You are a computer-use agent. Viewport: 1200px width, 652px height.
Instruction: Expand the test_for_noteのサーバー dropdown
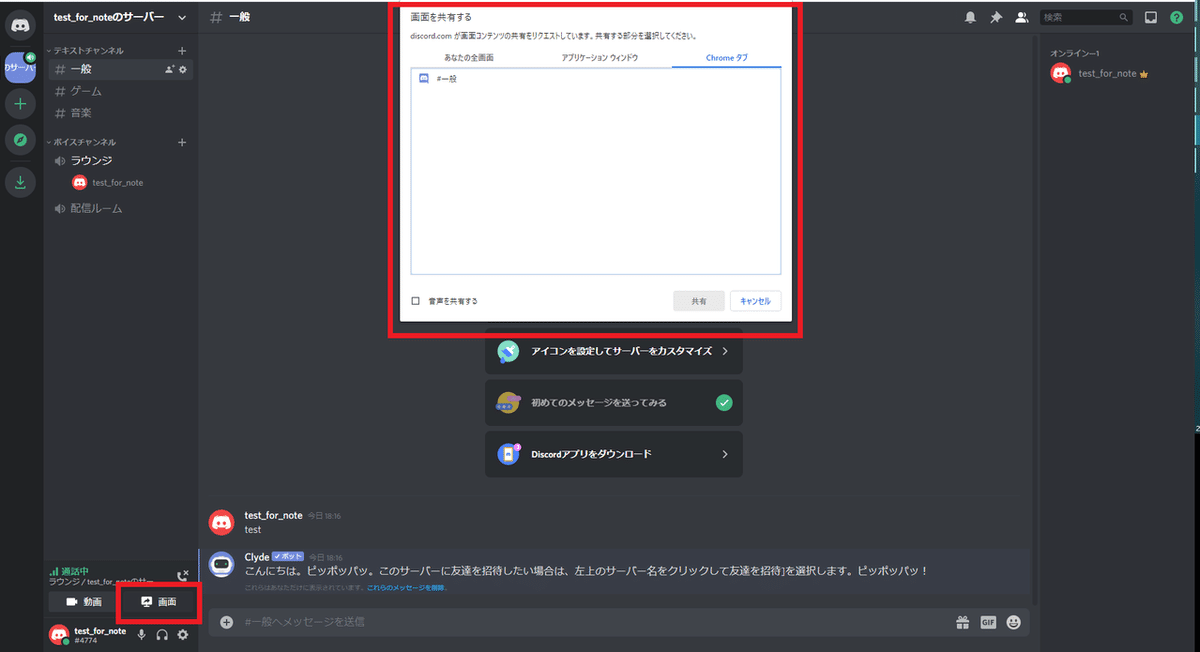[x=183, y=17]
